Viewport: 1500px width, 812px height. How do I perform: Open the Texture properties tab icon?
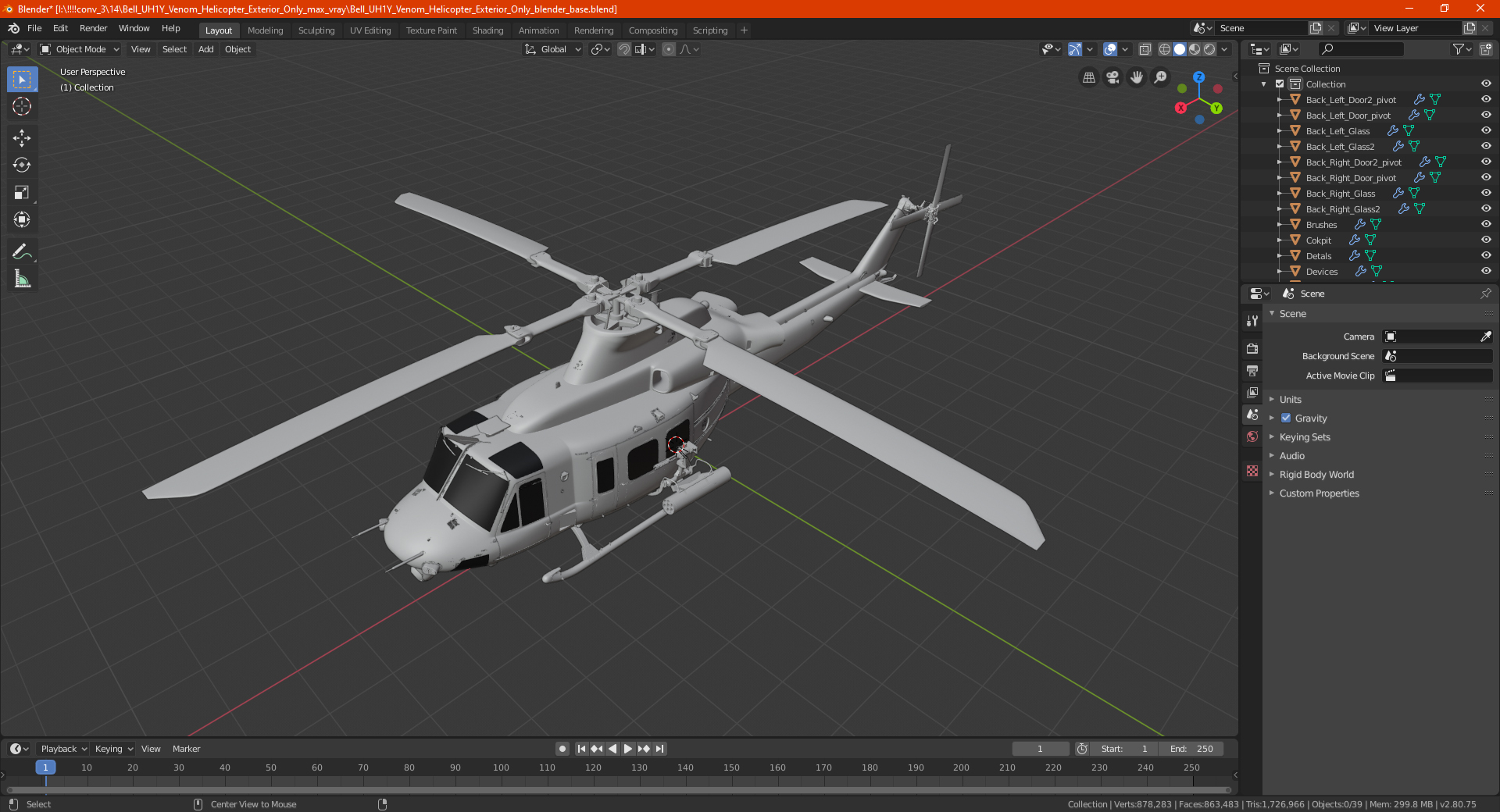tap(1252, 471)
